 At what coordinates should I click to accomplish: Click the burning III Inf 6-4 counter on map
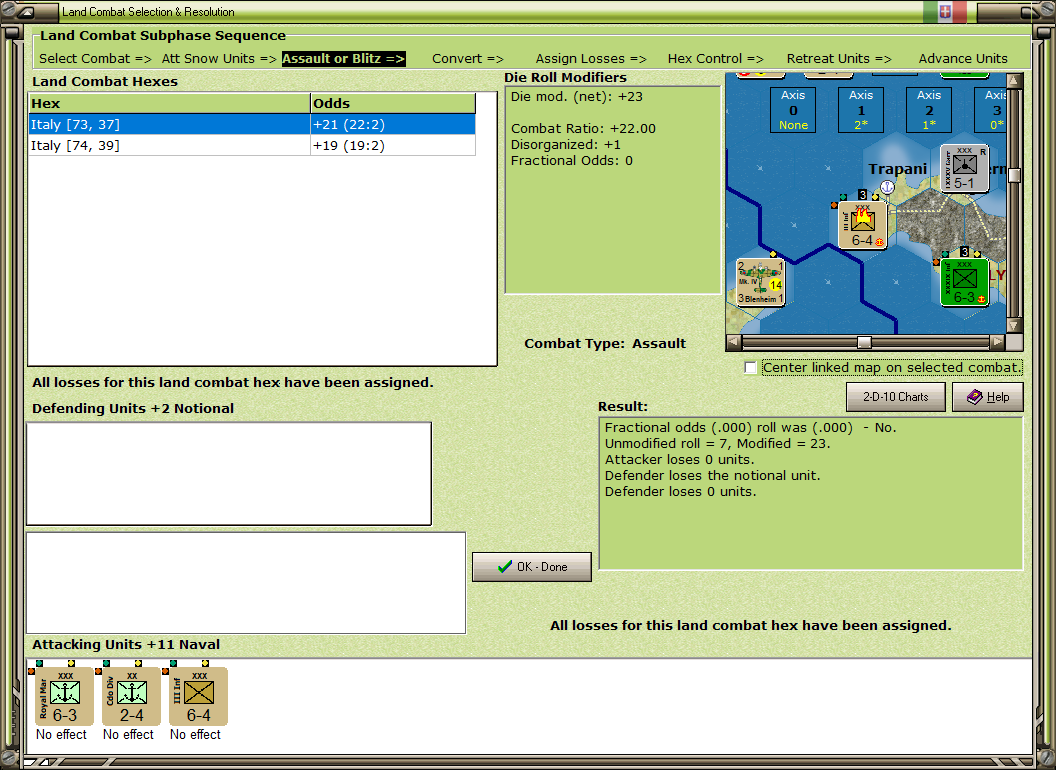click(x=863, y=225)
